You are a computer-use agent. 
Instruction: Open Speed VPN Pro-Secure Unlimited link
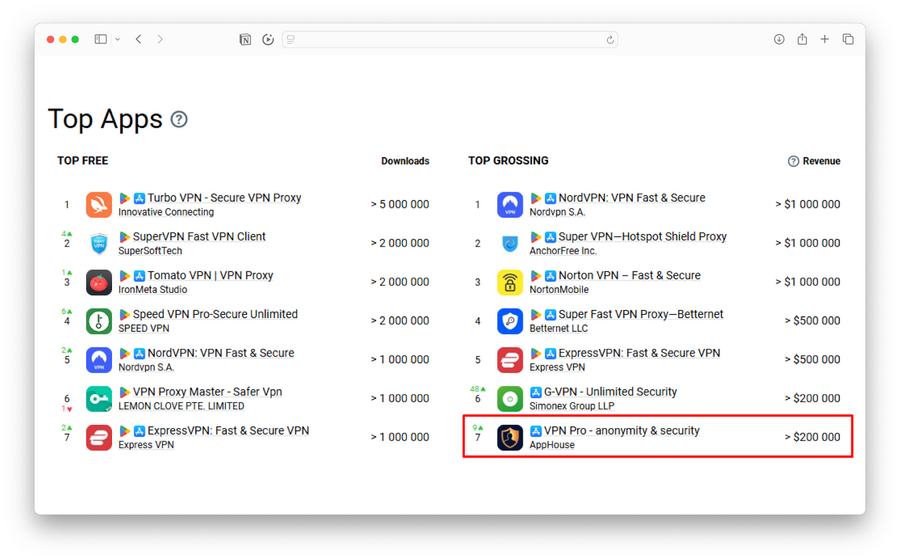point(215,314)
